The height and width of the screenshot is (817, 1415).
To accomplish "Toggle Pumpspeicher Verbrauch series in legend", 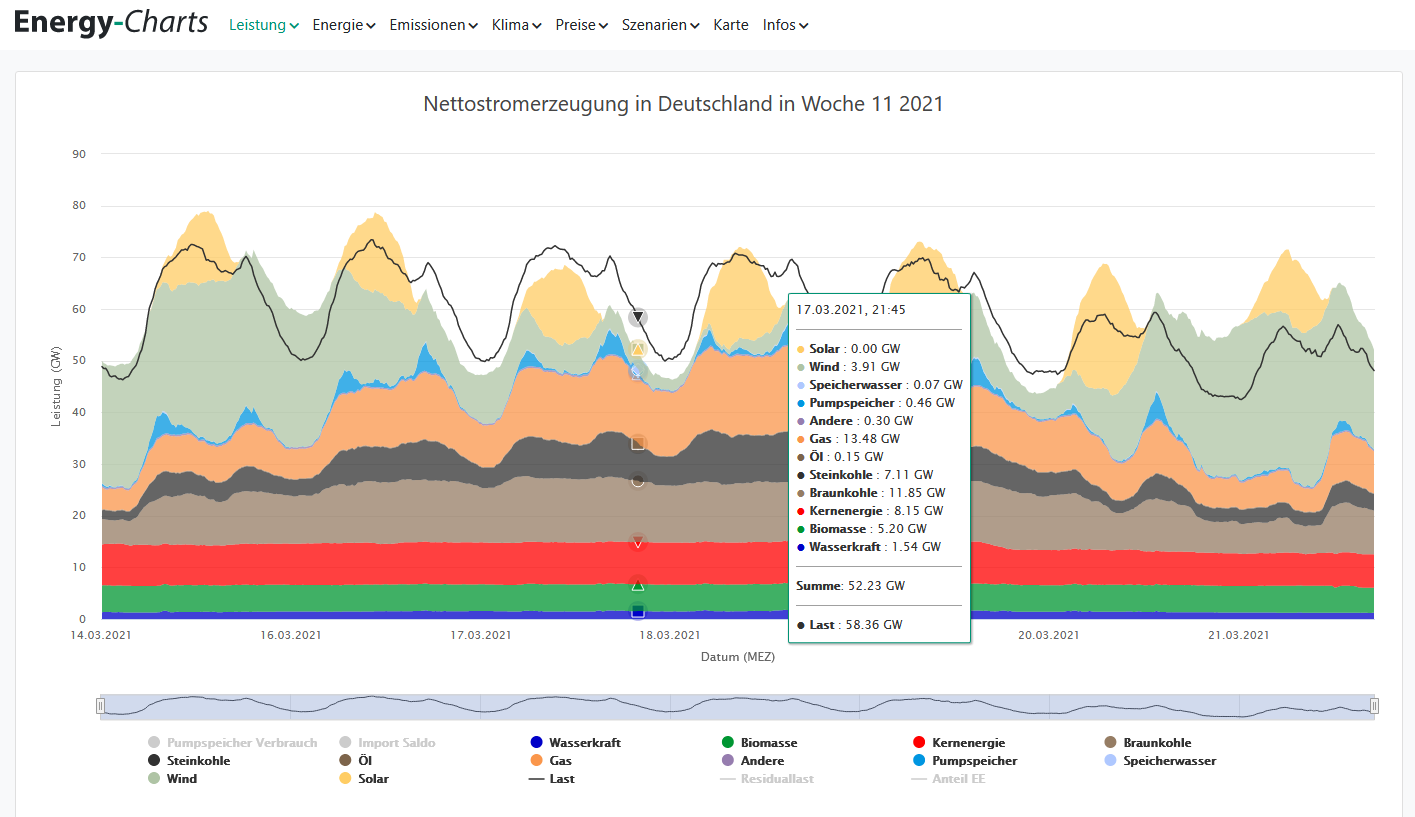I will point(233,743).
